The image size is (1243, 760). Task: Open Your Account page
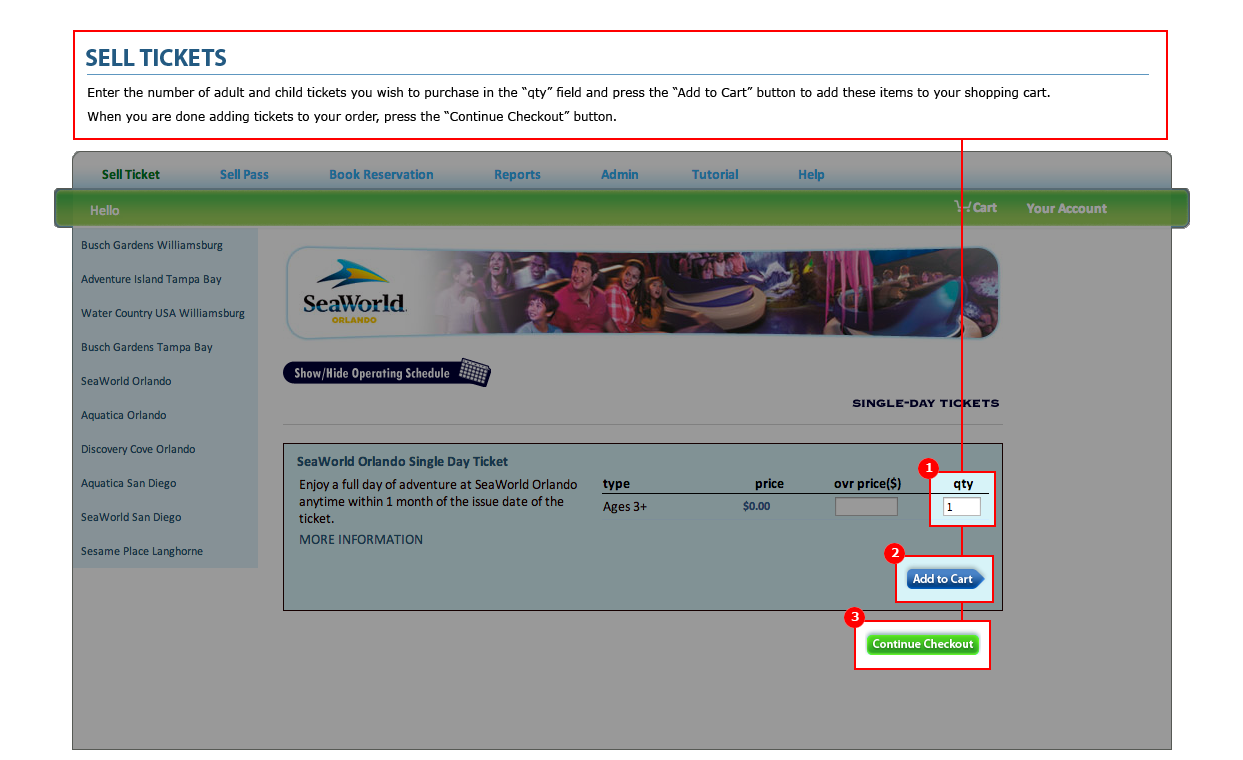pos(1066,208)
